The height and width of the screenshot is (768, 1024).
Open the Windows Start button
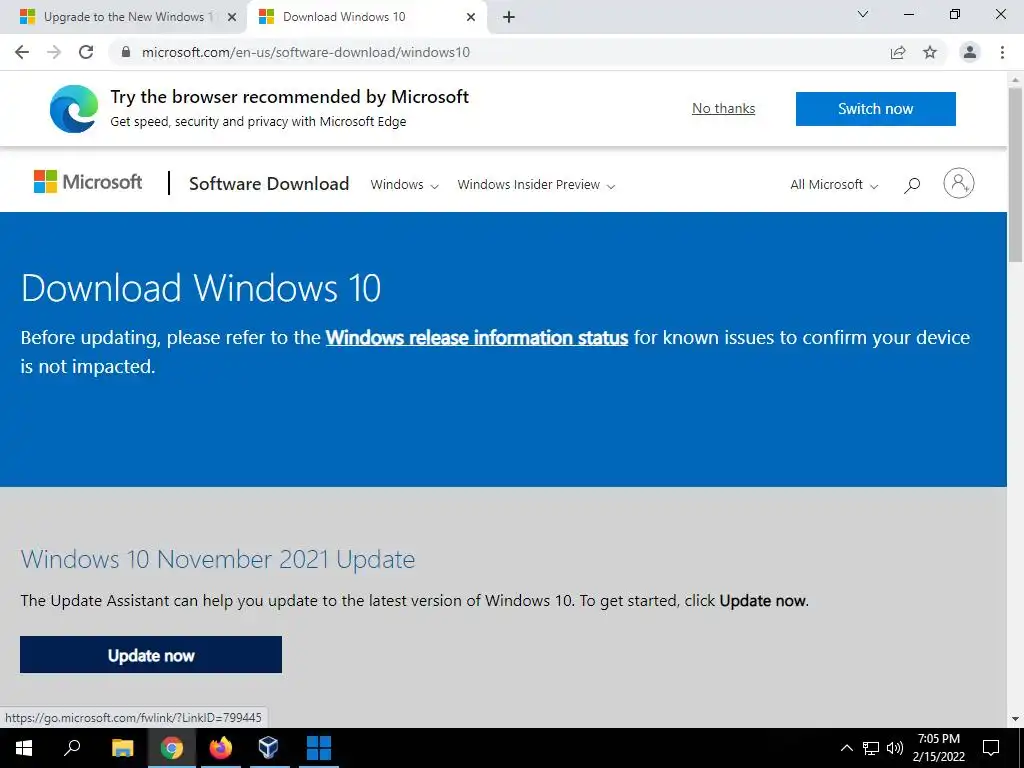pos(24,748)
